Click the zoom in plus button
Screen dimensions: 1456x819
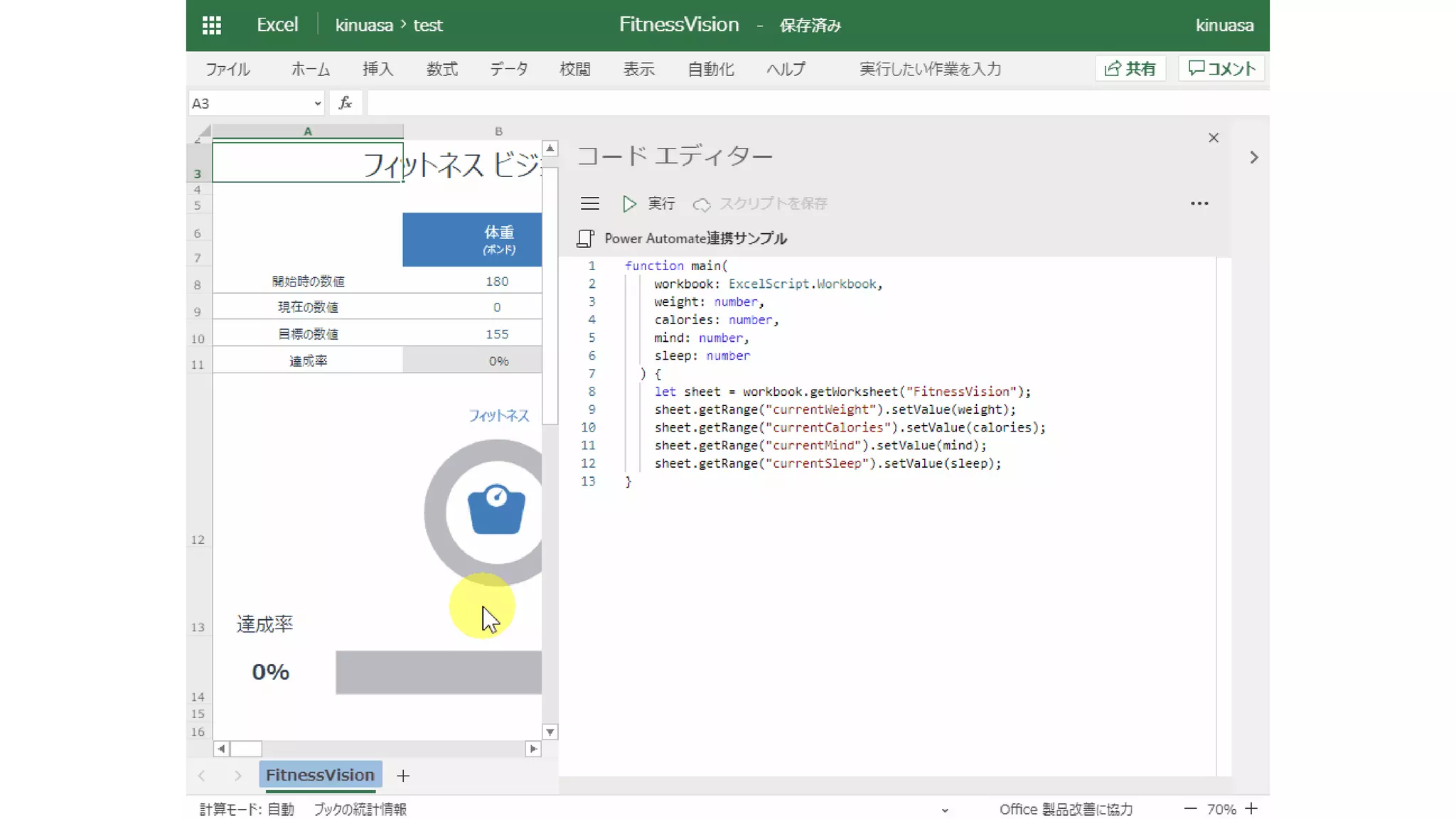pos(1252,809)
